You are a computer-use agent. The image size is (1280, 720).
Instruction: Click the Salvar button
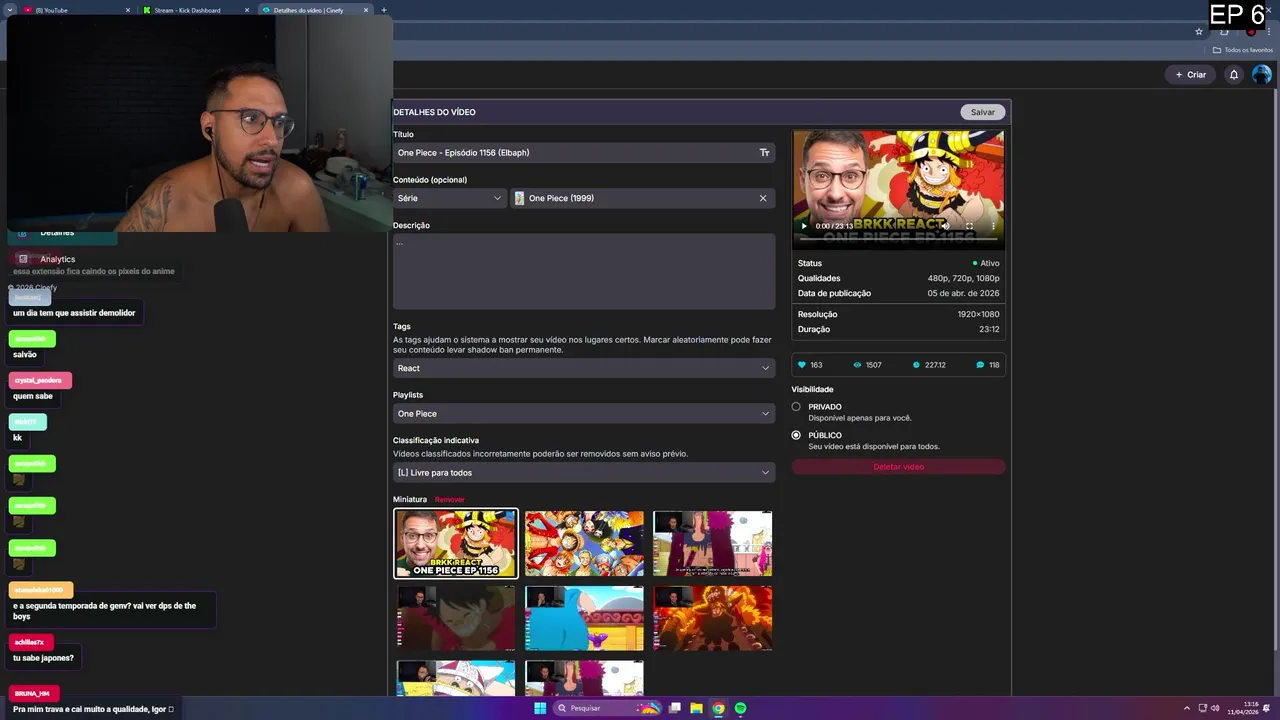983,112
